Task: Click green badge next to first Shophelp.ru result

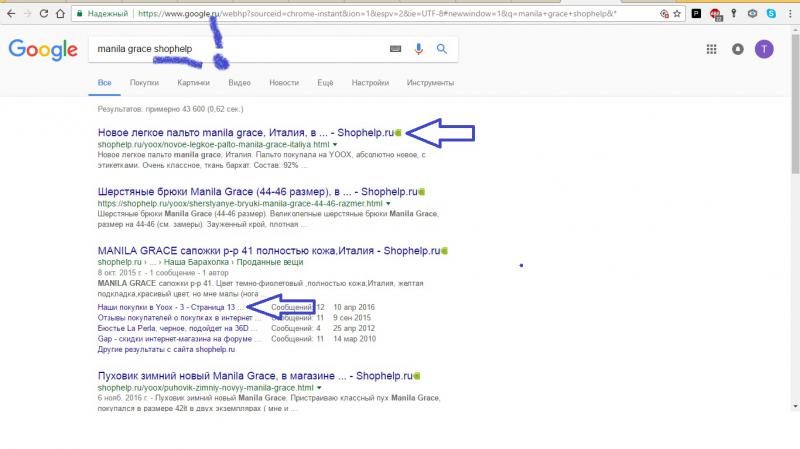Action: click(398, 133)
